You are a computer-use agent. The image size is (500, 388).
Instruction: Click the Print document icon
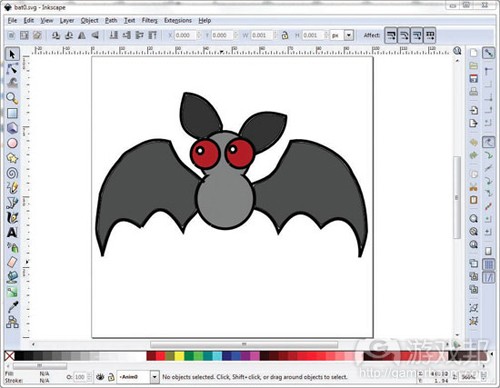coord(474,91)
